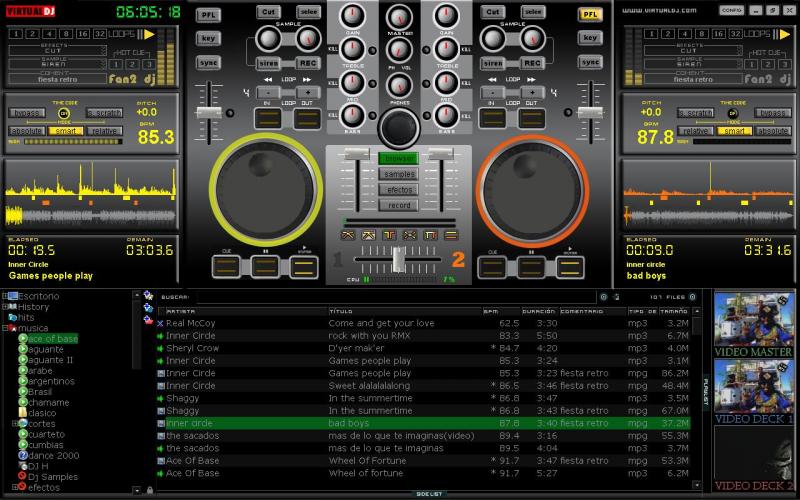This screenshot has height=500, width=800.
Task: Open CONFIG settings
Action: click(x=732, y=10)
